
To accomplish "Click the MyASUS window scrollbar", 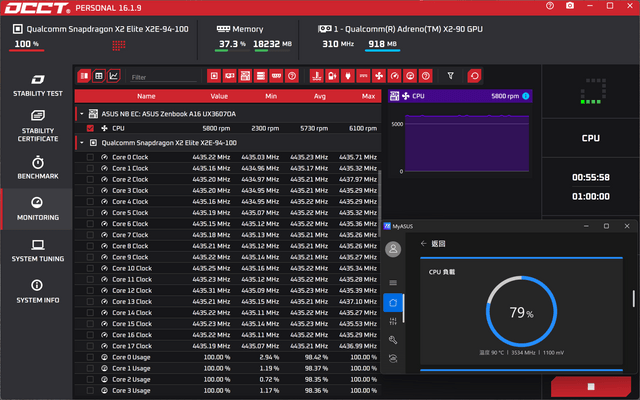I will point(633,298).
